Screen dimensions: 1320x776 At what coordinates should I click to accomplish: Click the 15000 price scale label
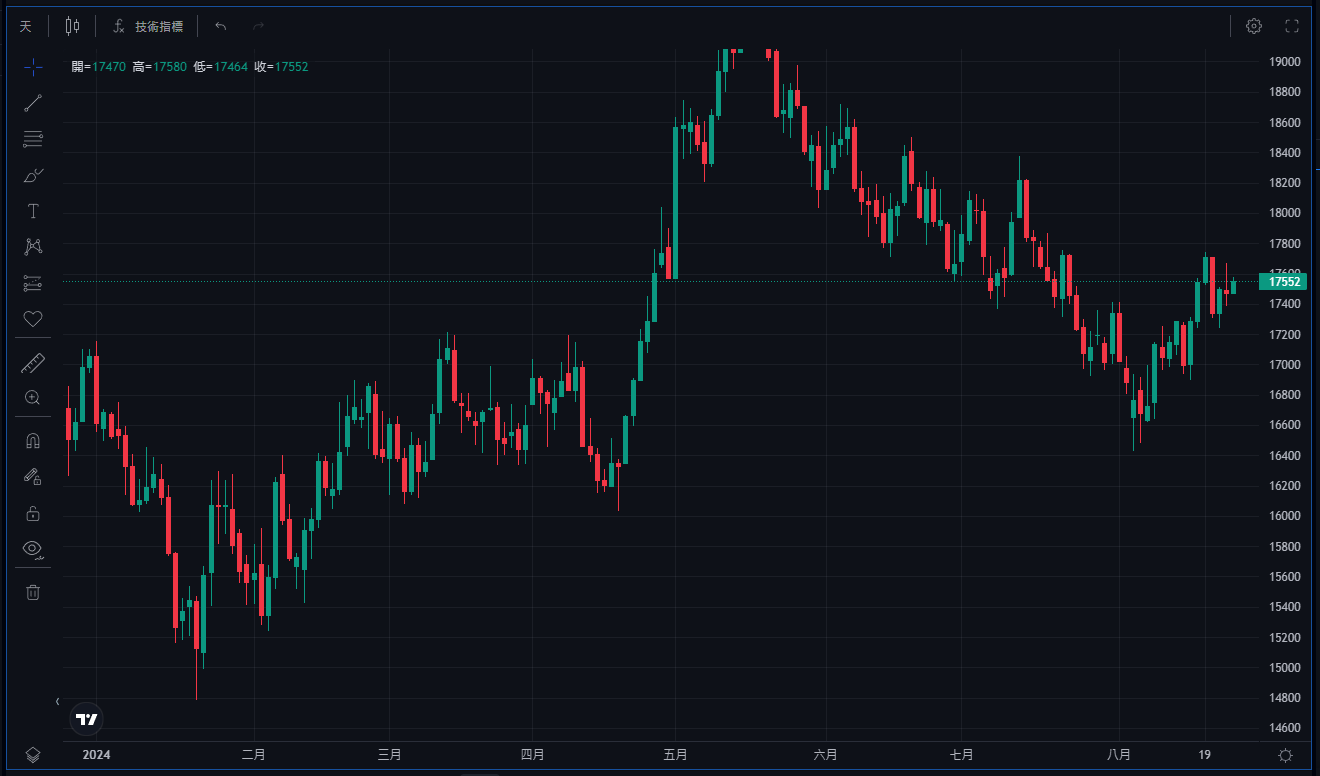(1284, 668)
